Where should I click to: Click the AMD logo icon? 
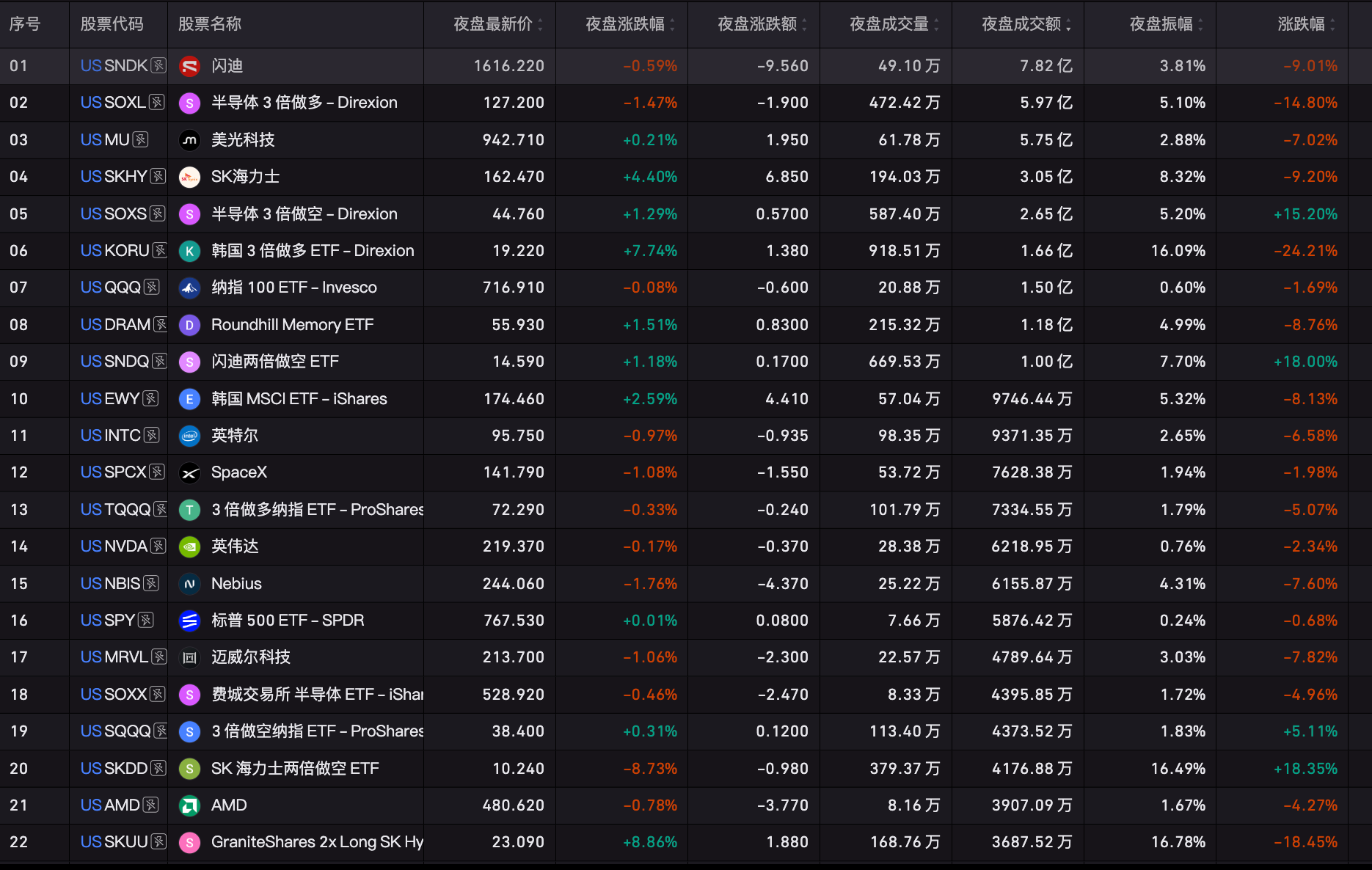pyautogui.click(x=190, y=805)
